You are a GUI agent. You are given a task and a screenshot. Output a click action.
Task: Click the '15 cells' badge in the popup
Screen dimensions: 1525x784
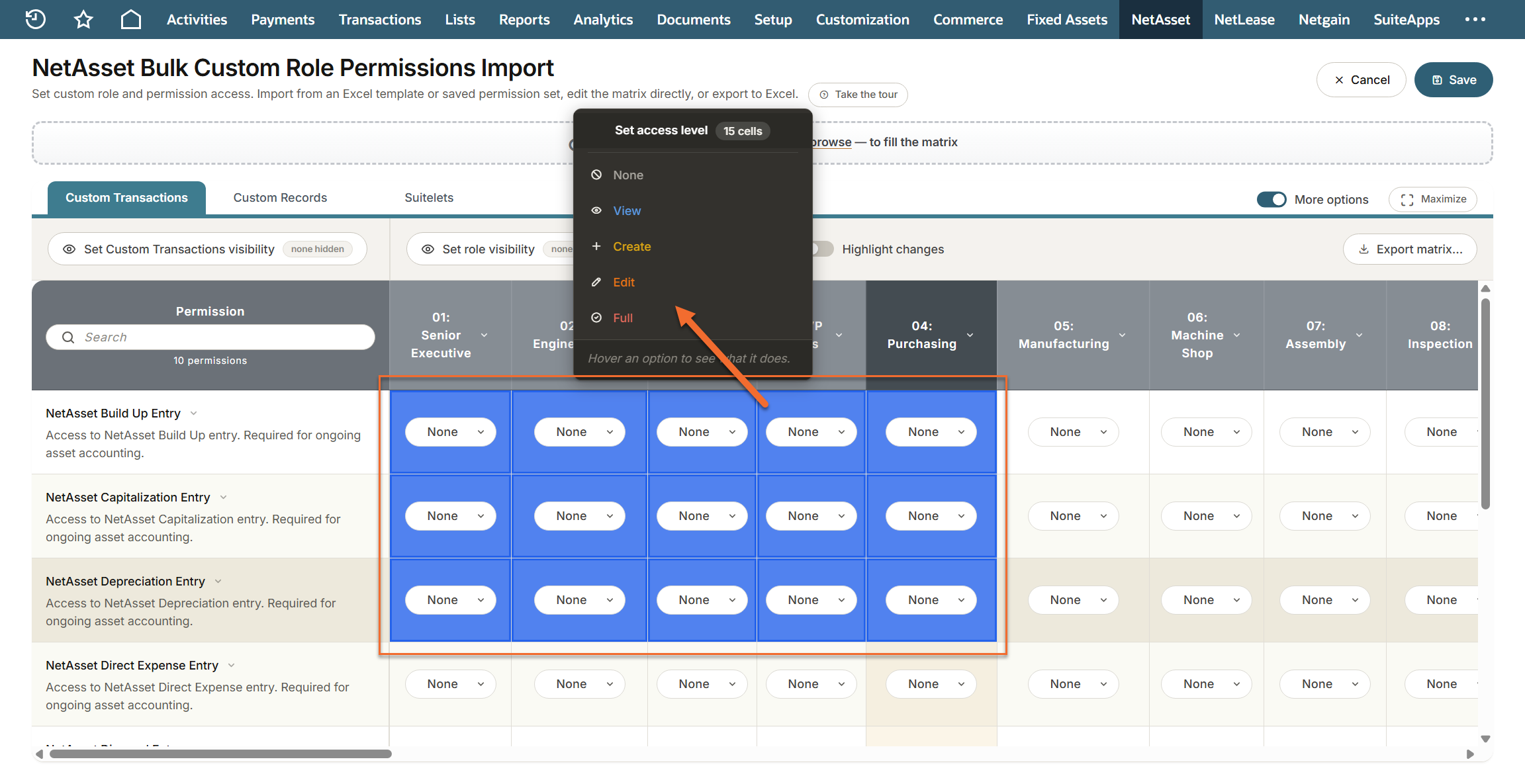click(743, 131)
